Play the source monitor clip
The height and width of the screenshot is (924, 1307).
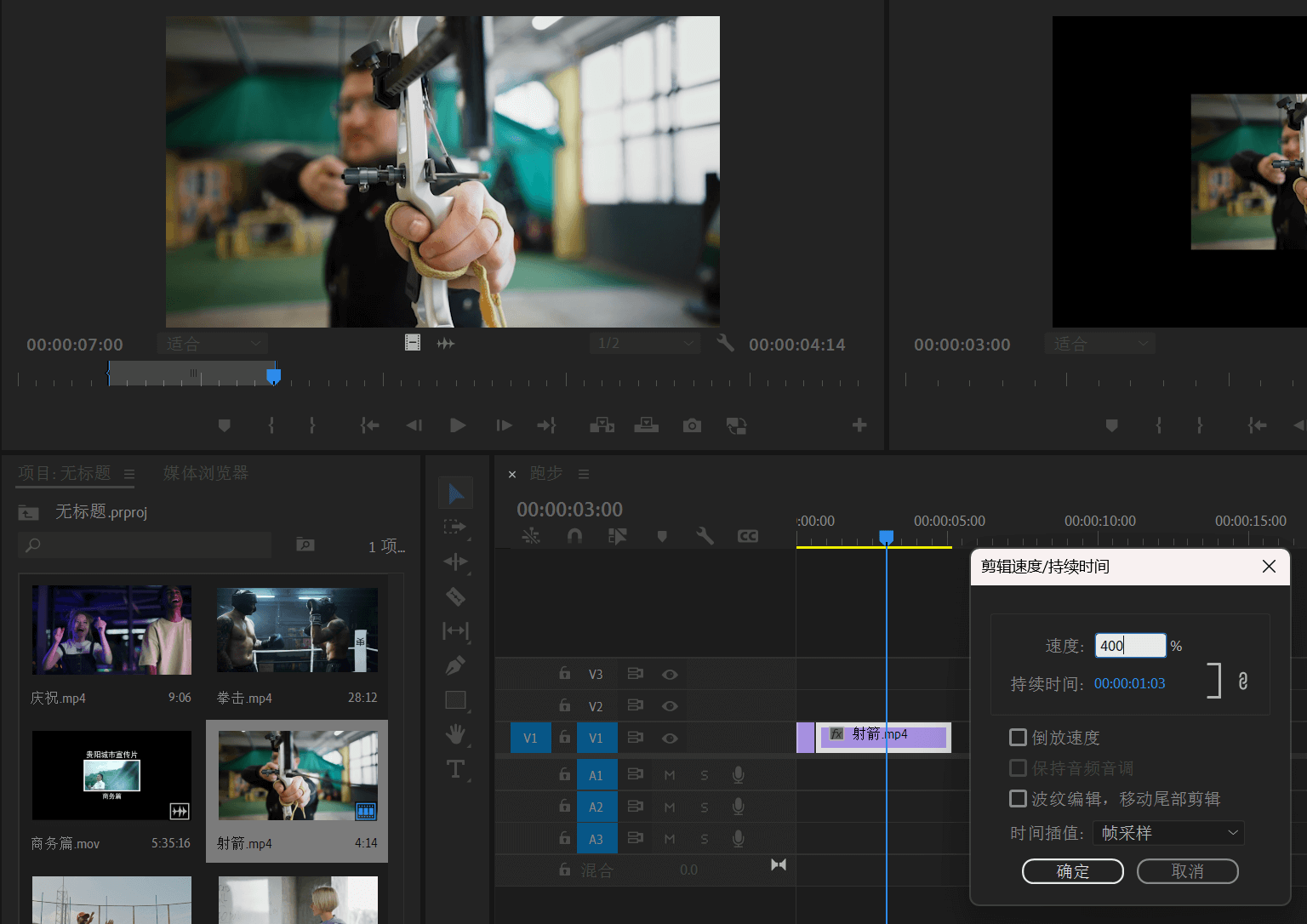pyautogui.click(x=458, y=425)
